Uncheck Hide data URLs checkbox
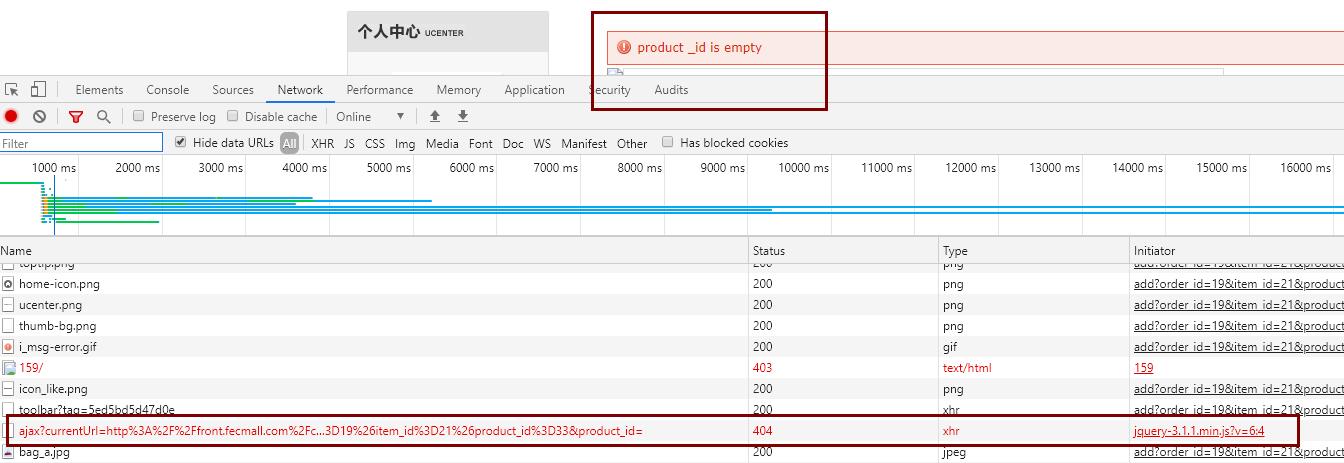 coord(180,142)
